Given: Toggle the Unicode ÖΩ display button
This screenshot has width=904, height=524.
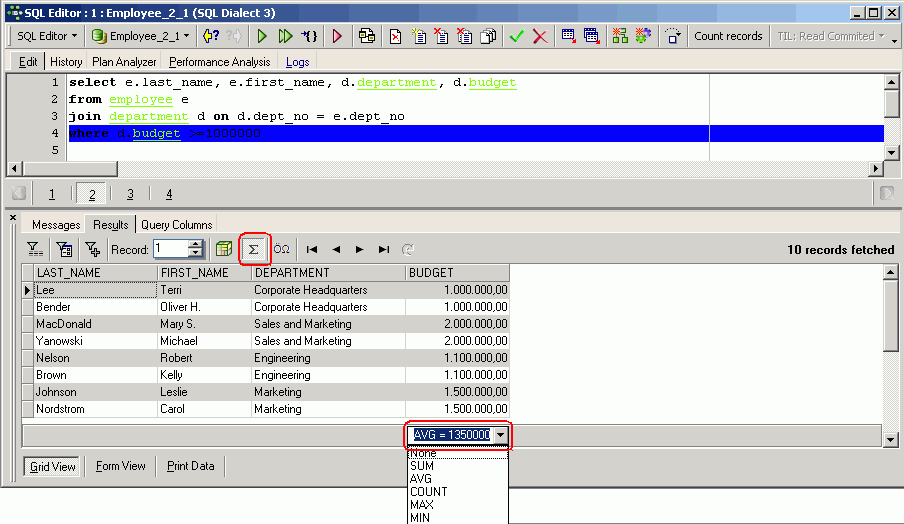Looking at the screenshot, I should click(282, 249).
